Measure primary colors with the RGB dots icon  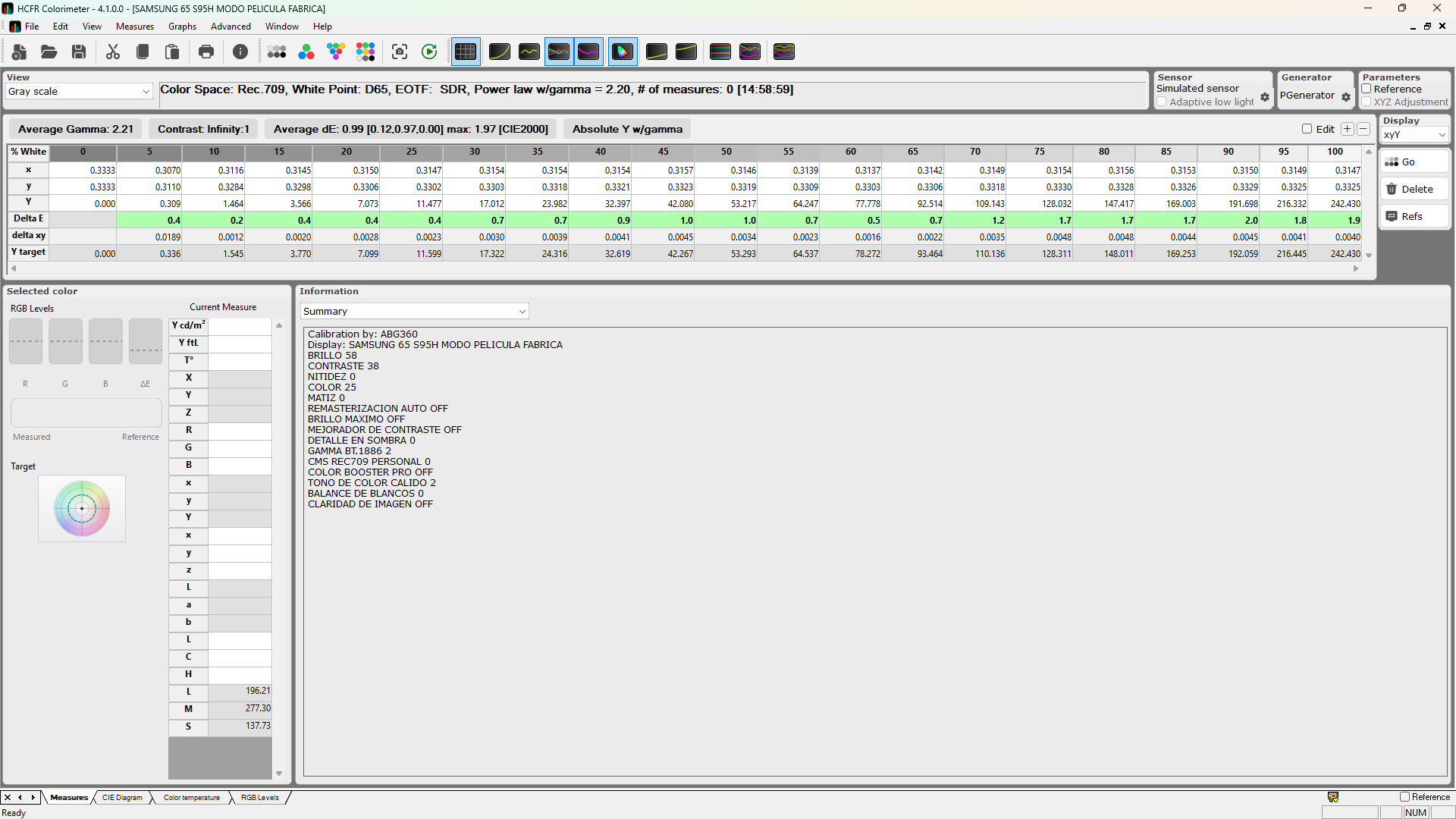(x=306, y=52)
